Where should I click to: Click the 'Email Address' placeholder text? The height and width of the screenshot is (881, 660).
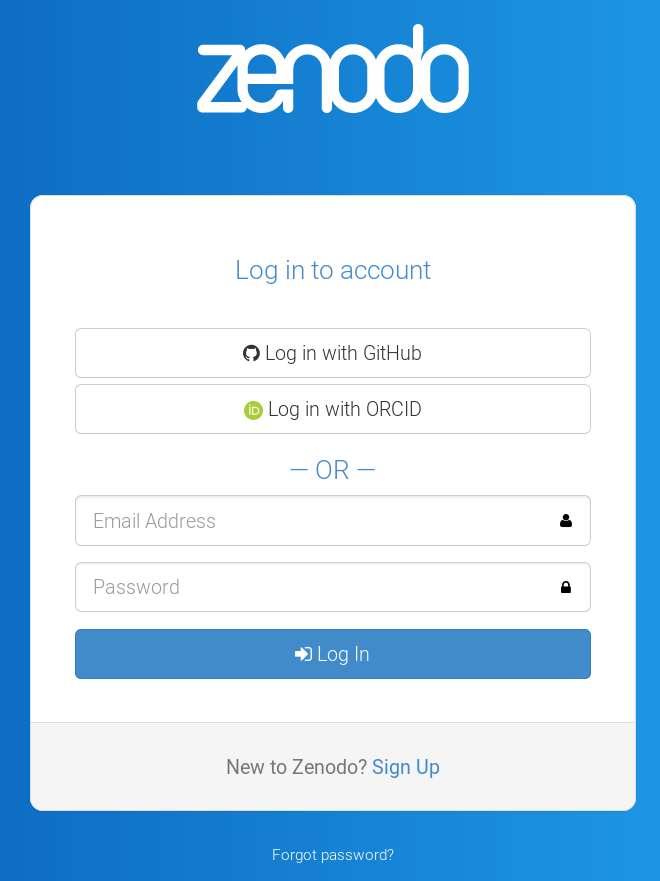(154, 521)
